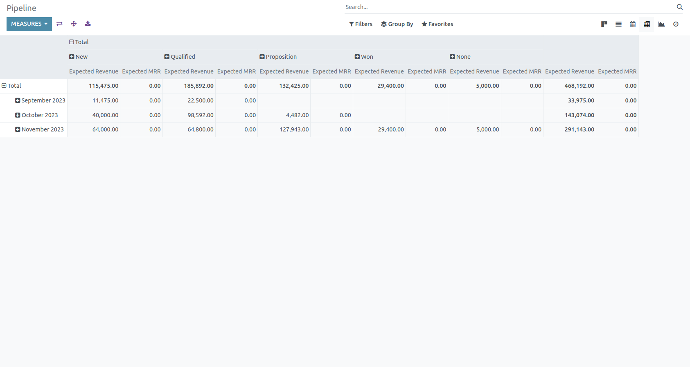Click the Download xlsx icon
This screenshot has width=690, height=367.
88,24
